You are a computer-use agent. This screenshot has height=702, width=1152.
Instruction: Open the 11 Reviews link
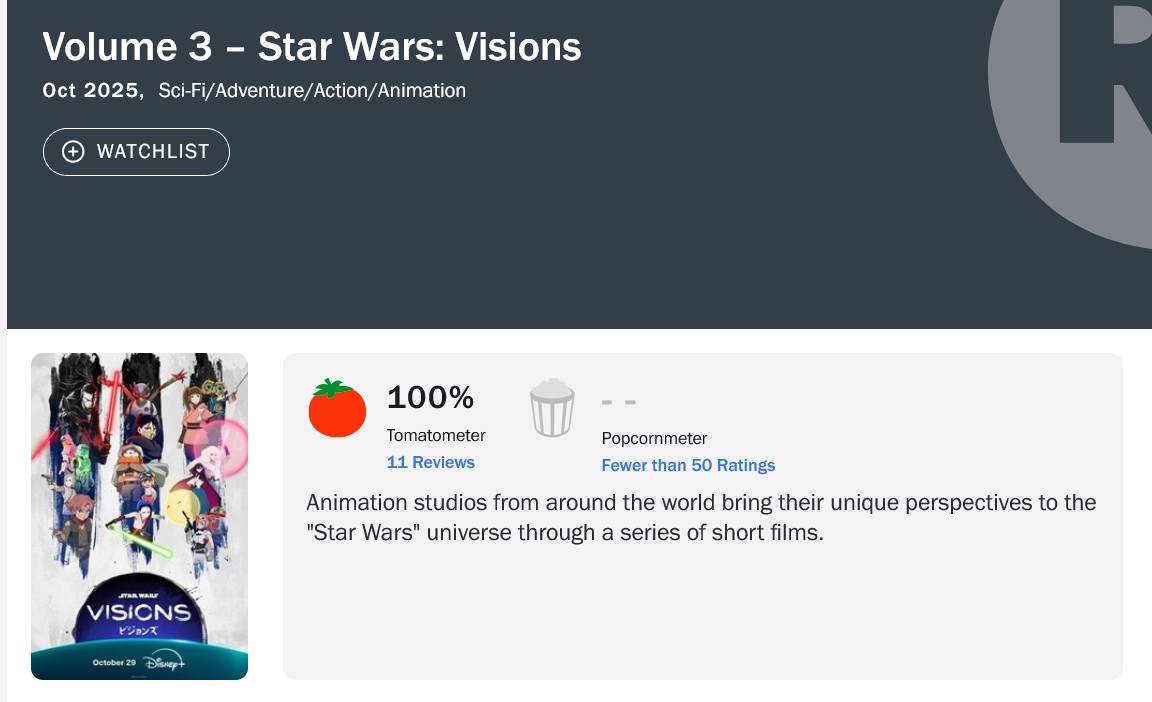[430, 462]
